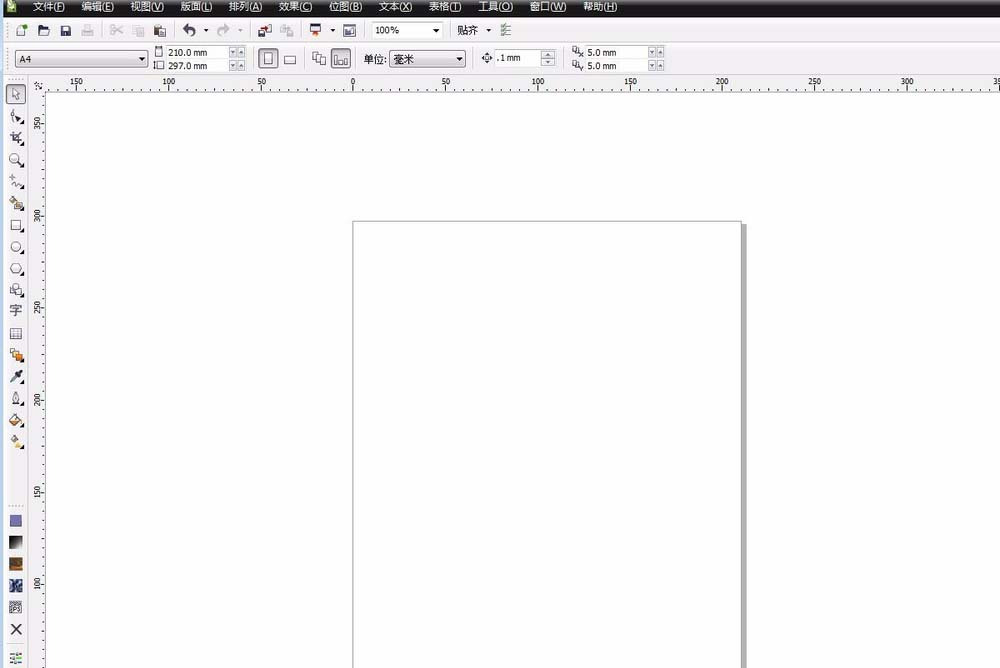1000x668 pixels.
Task: Click the 贴齐 snap-to button
Action: coord(467,31)
